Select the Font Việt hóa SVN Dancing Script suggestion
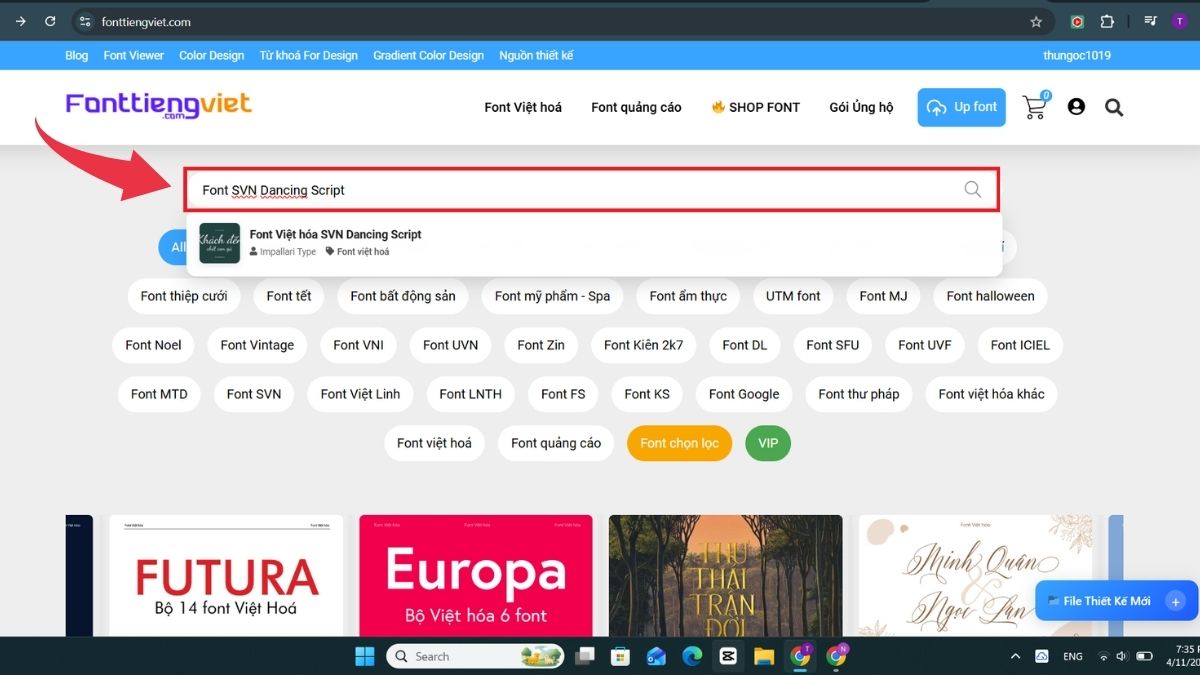The image size is (1200, 675). (594, 243)
